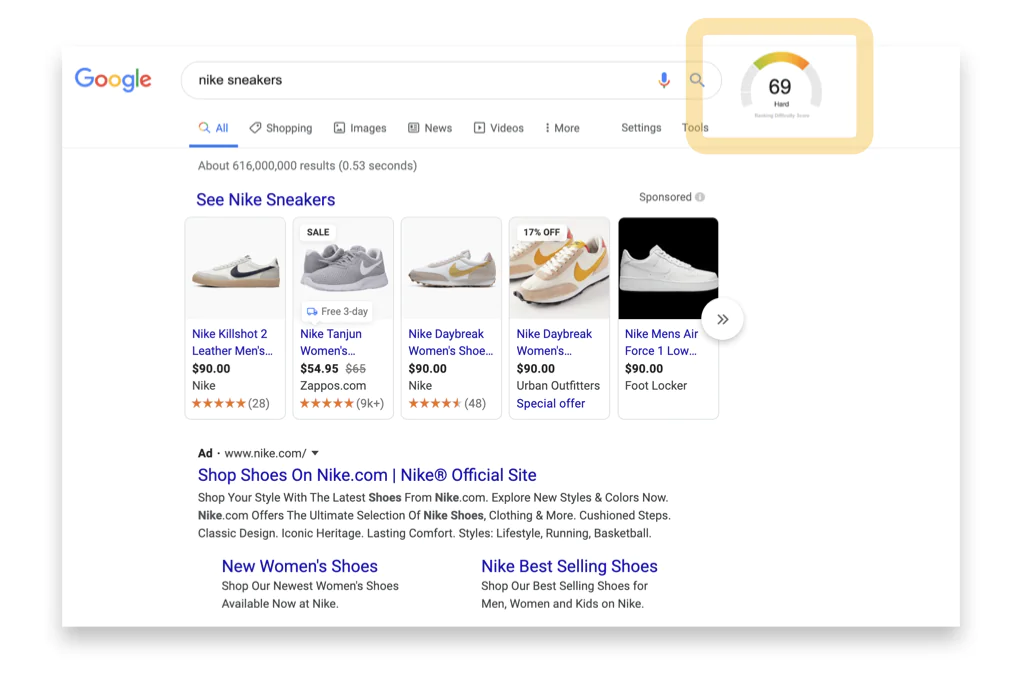Viewport: 1023px width, 684px height.
Task: Open Shop Shoes On Nike.com ad link
Action: tap(367, 475)
